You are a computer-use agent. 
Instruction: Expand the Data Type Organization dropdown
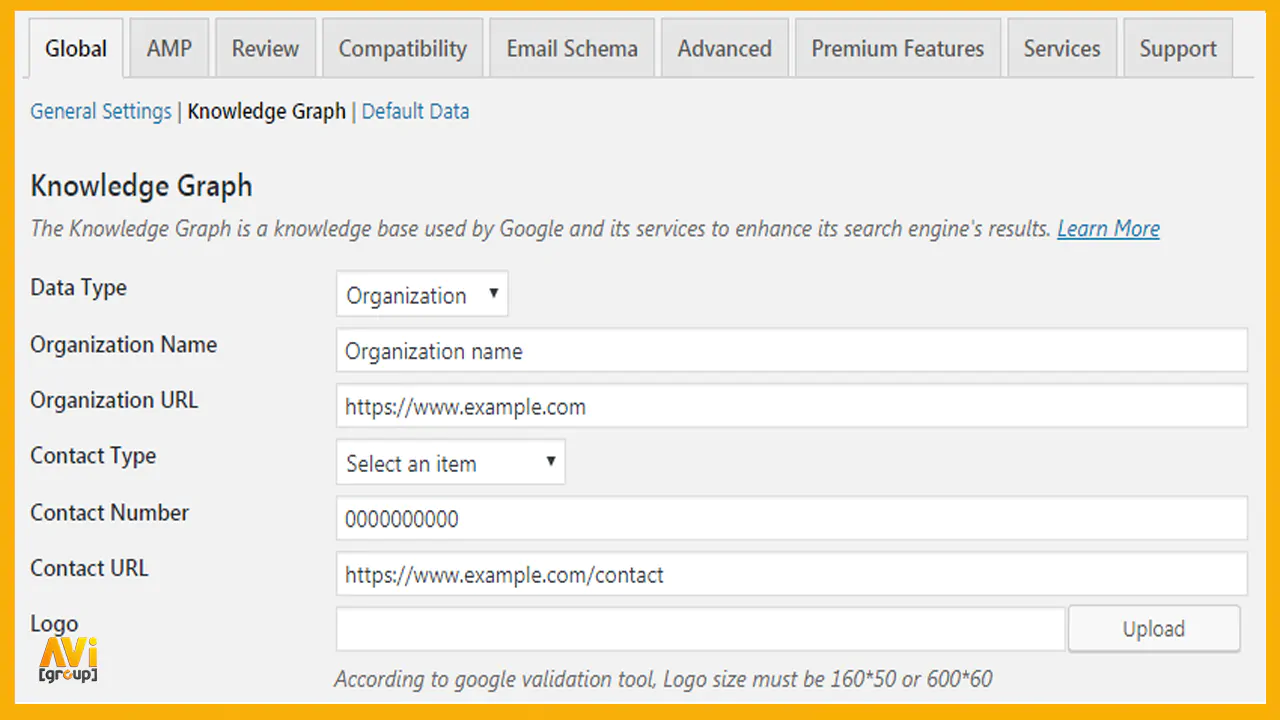[422, 295]
